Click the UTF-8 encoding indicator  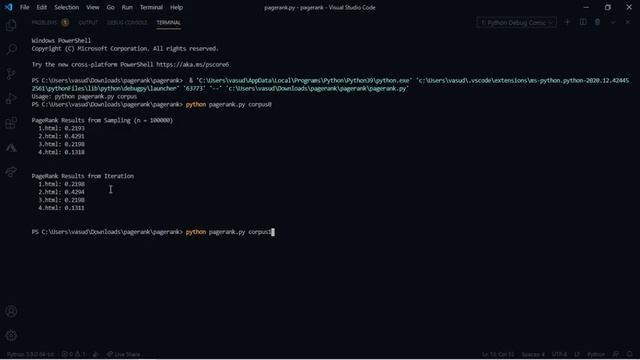(559, 354)
